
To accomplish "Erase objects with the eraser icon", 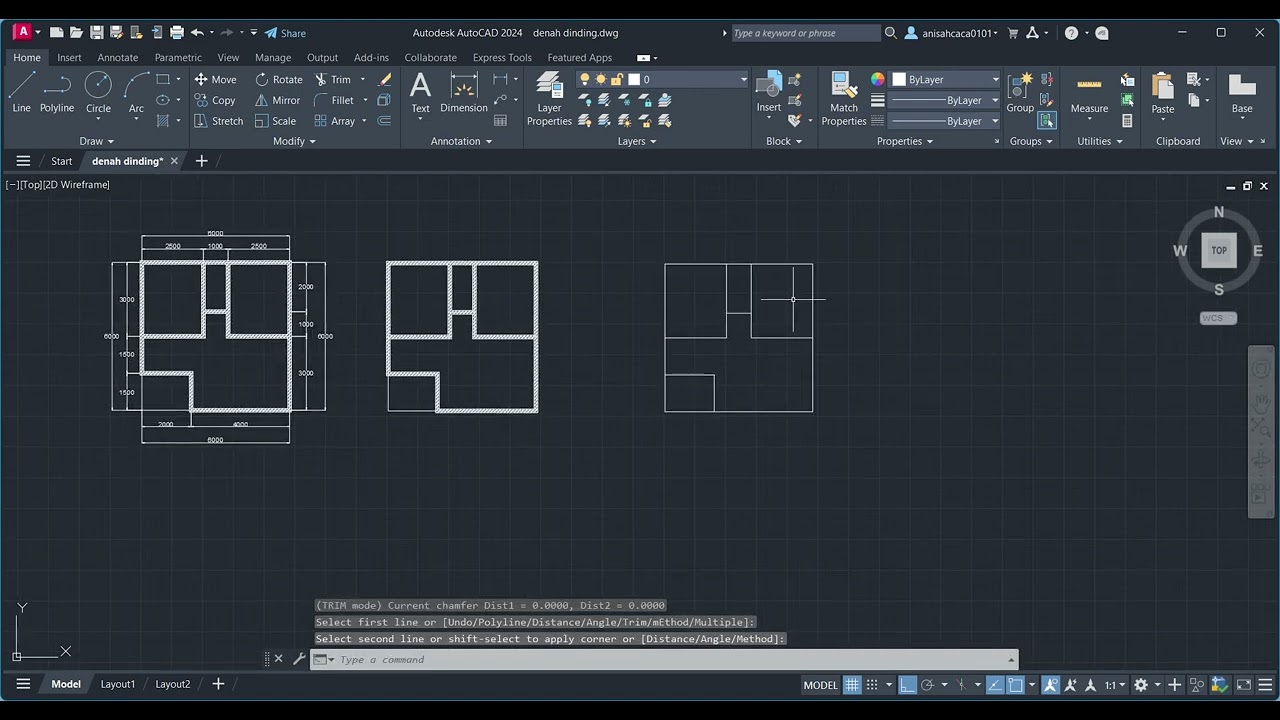I will [385, 79].
